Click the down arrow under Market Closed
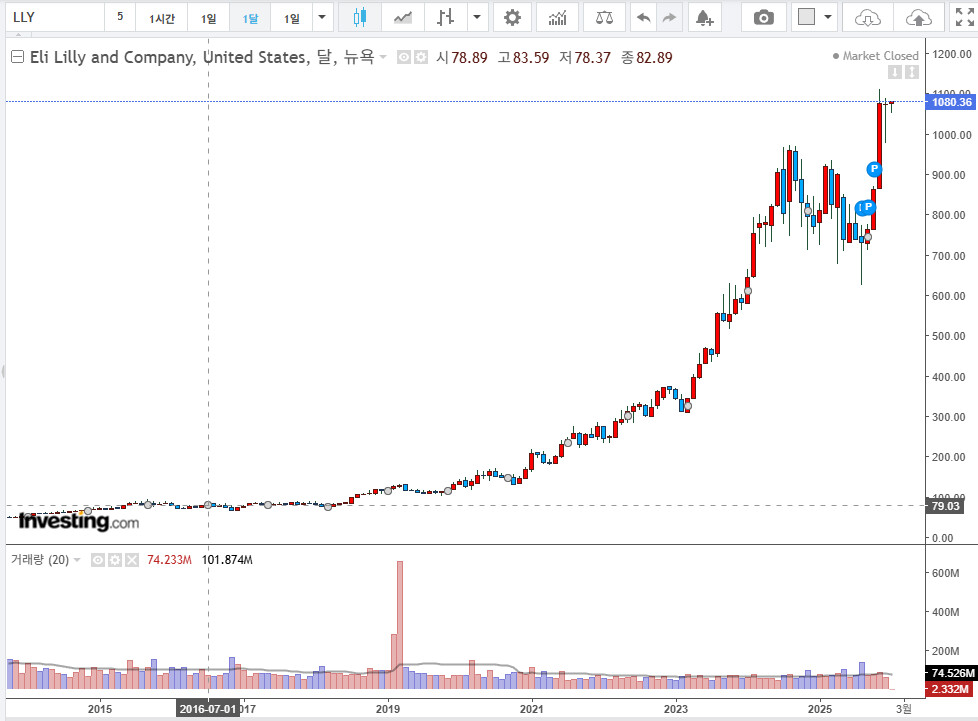The height and width of the screenshot is (721, 978). click(x=894, y=72)
